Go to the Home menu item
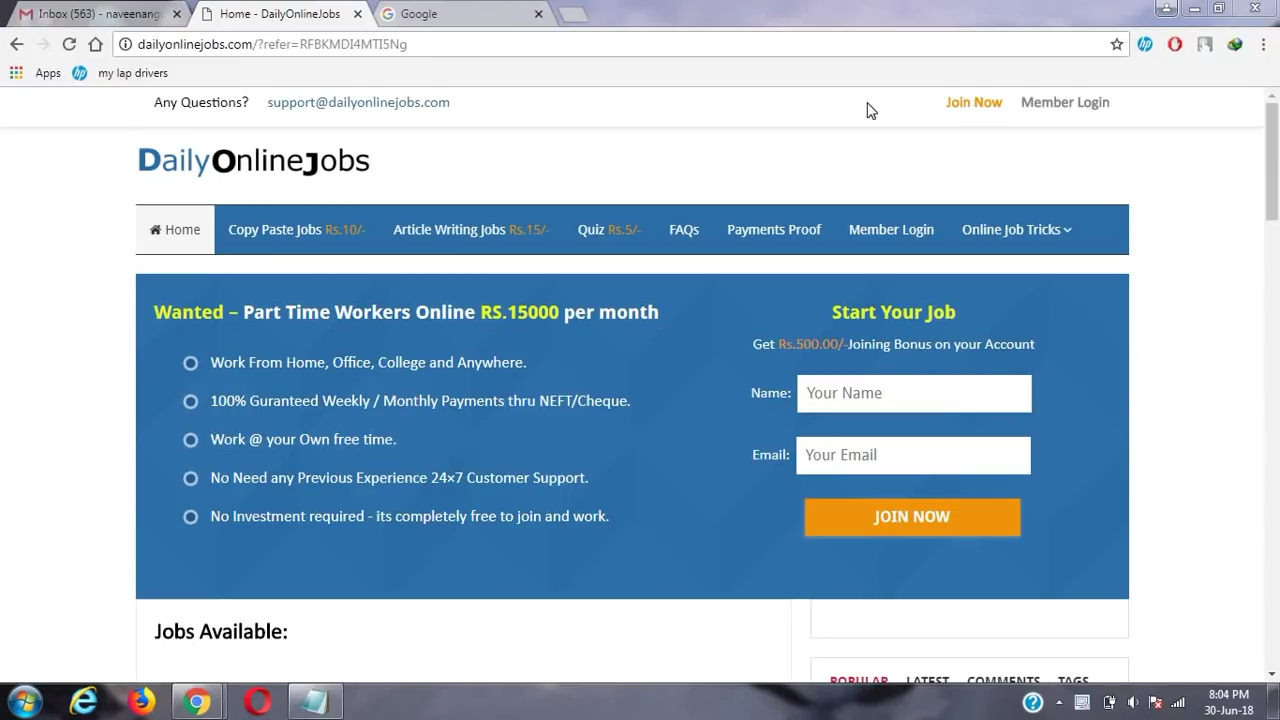Image resolution: width=1280 pixels, height=720 pixels. (x=175, y=230)
